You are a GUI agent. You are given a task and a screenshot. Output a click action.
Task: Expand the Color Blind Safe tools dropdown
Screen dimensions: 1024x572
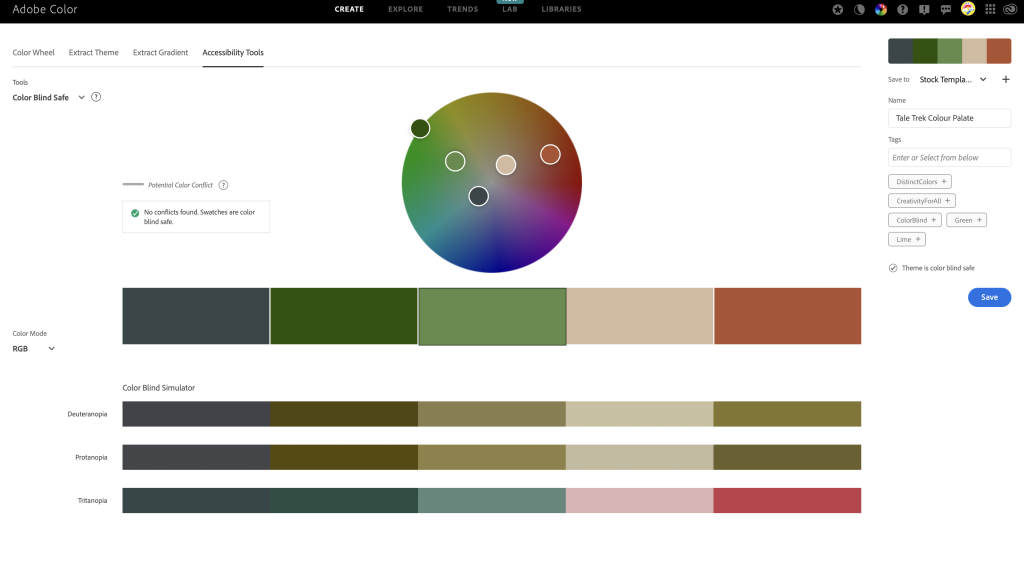pyautogui.click(x=81, y=97)
